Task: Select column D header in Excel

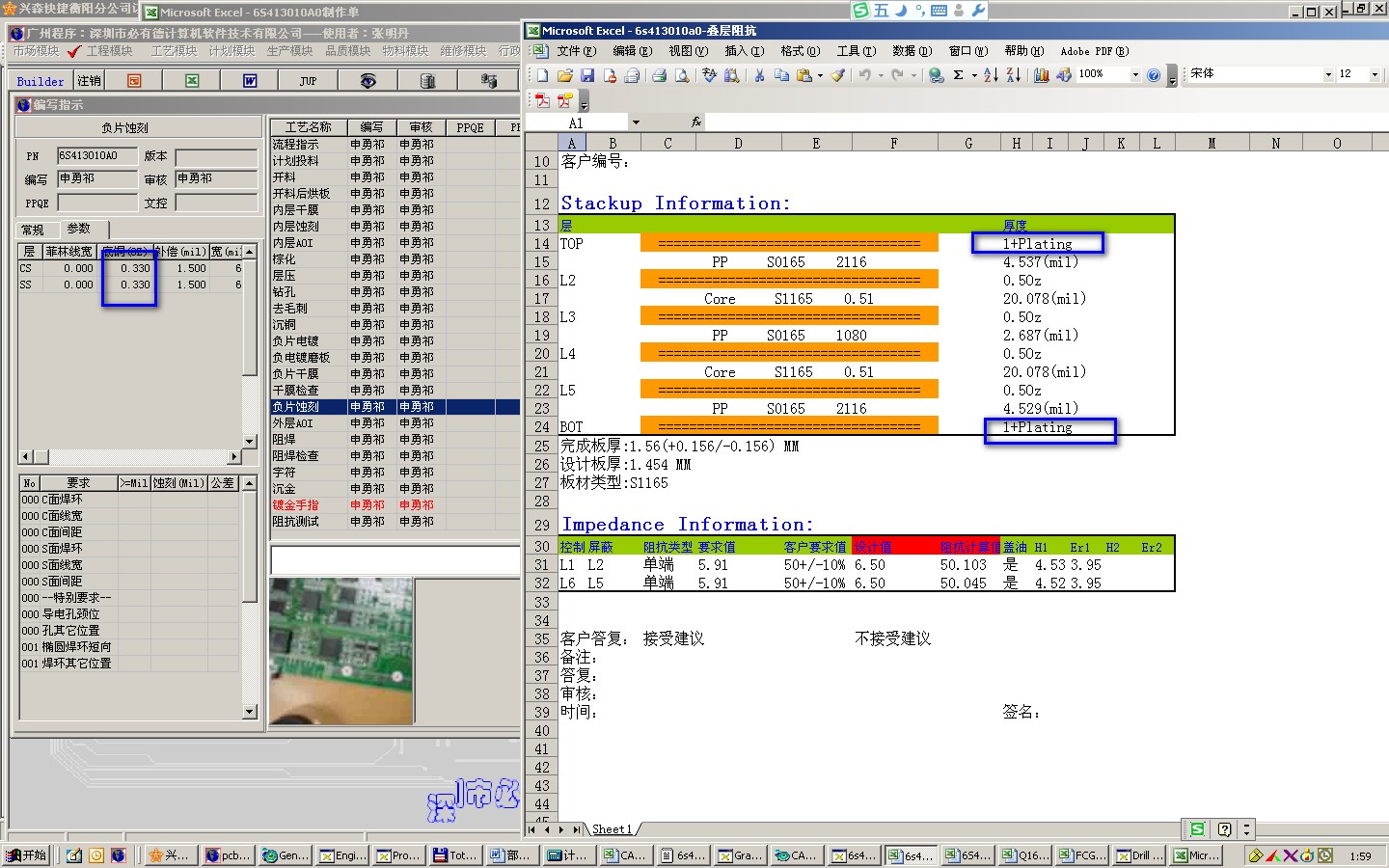Action: (738, 143)
